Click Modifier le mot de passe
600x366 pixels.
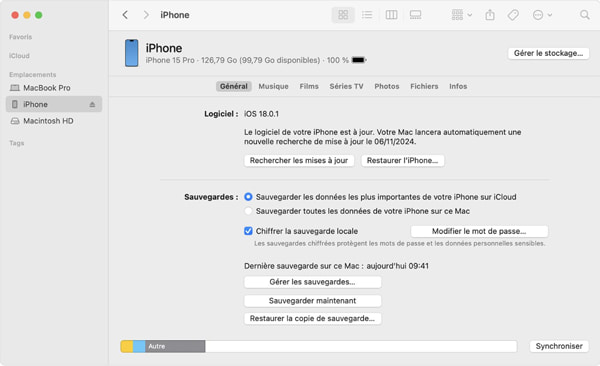click(x=479, y=231)
